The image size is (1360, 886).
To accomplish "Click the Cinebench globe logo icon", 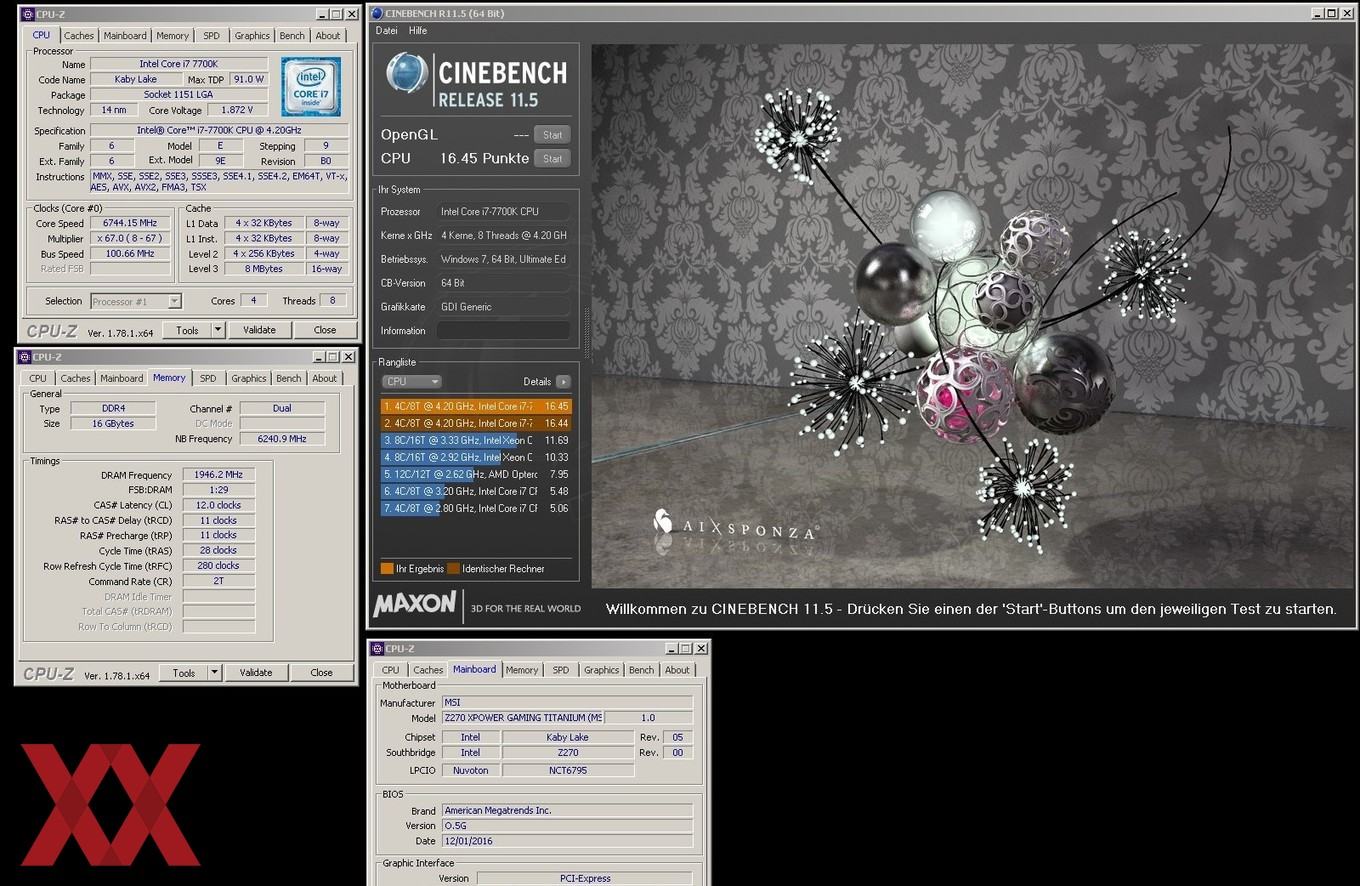I will click(407, 75).
